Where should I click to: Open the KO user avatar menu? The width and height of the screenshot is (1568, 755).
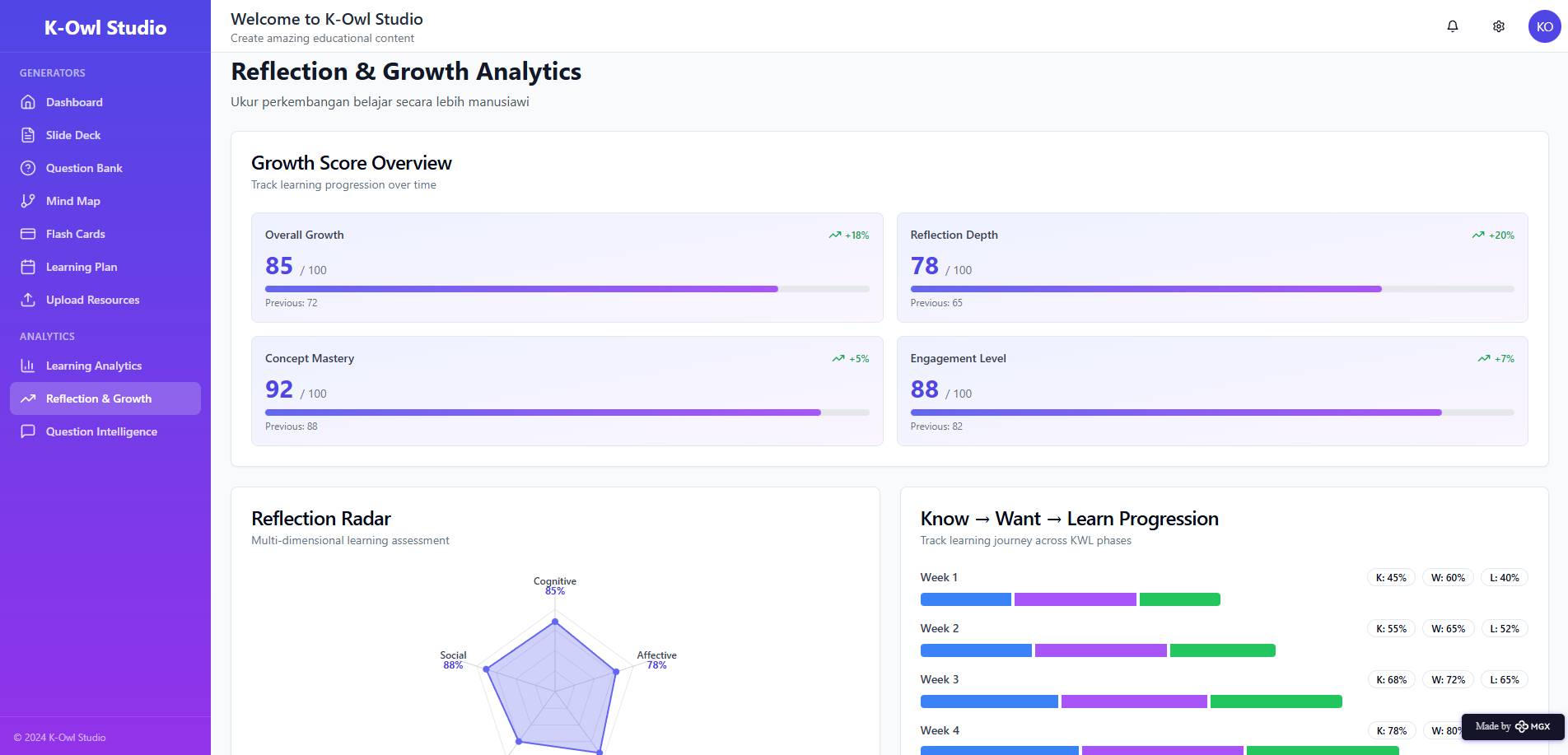1545,26
